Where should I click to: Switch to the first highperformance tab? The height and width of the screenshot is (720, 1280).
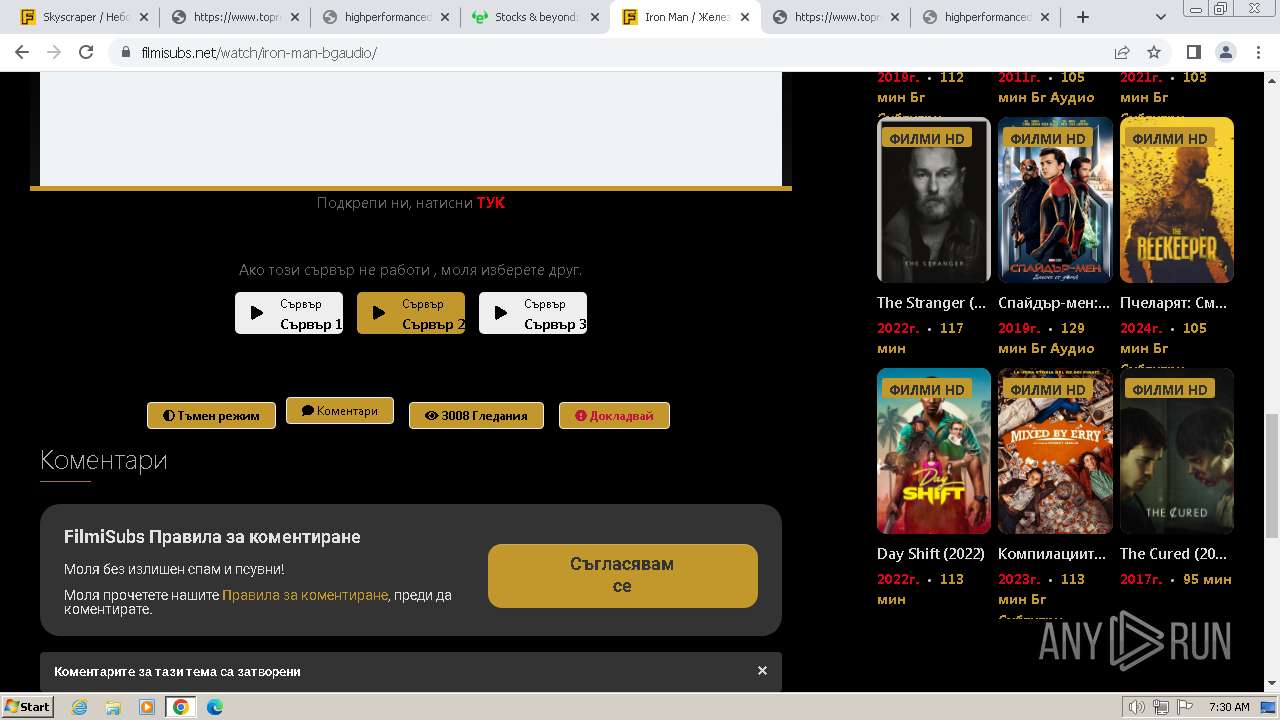(x=385, y=17)
